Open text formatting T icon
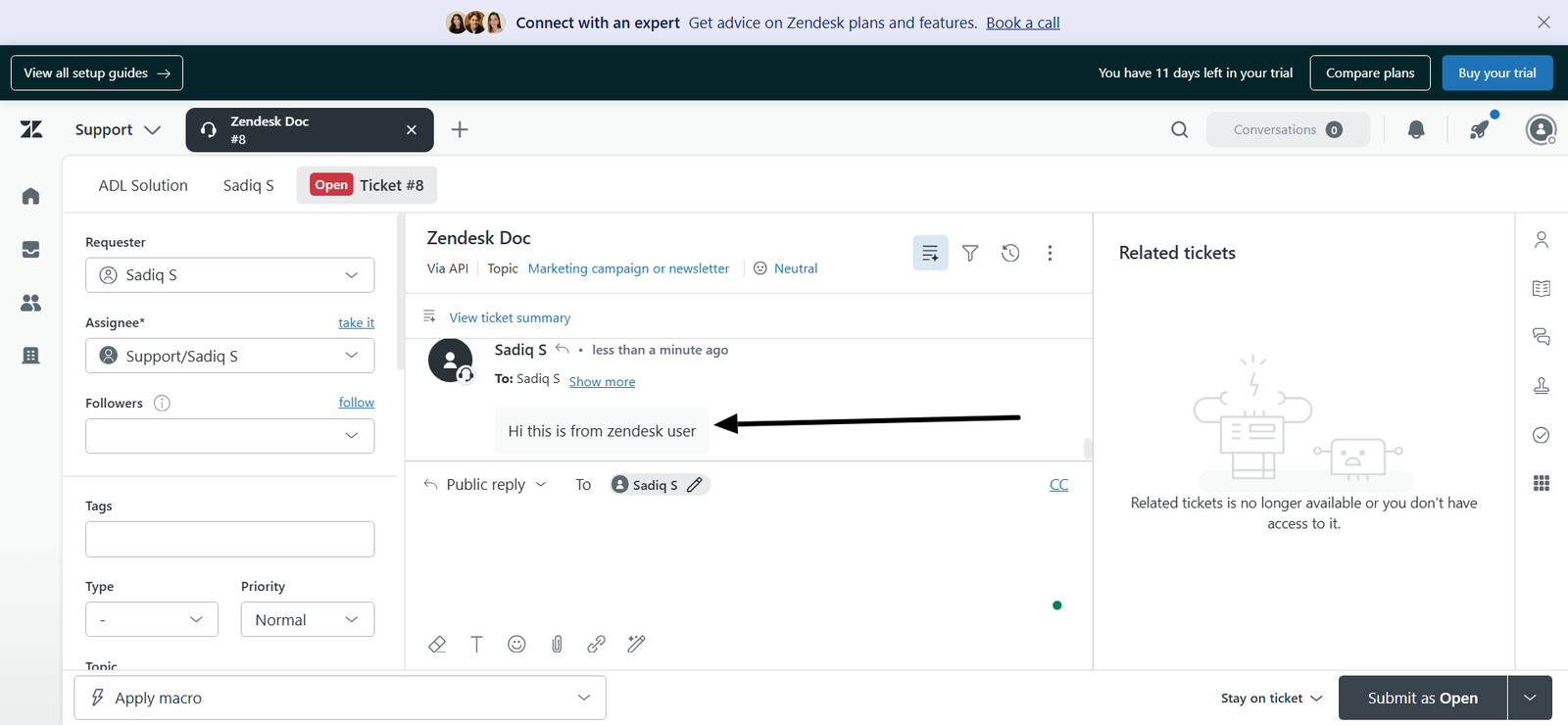 point(476,644)
